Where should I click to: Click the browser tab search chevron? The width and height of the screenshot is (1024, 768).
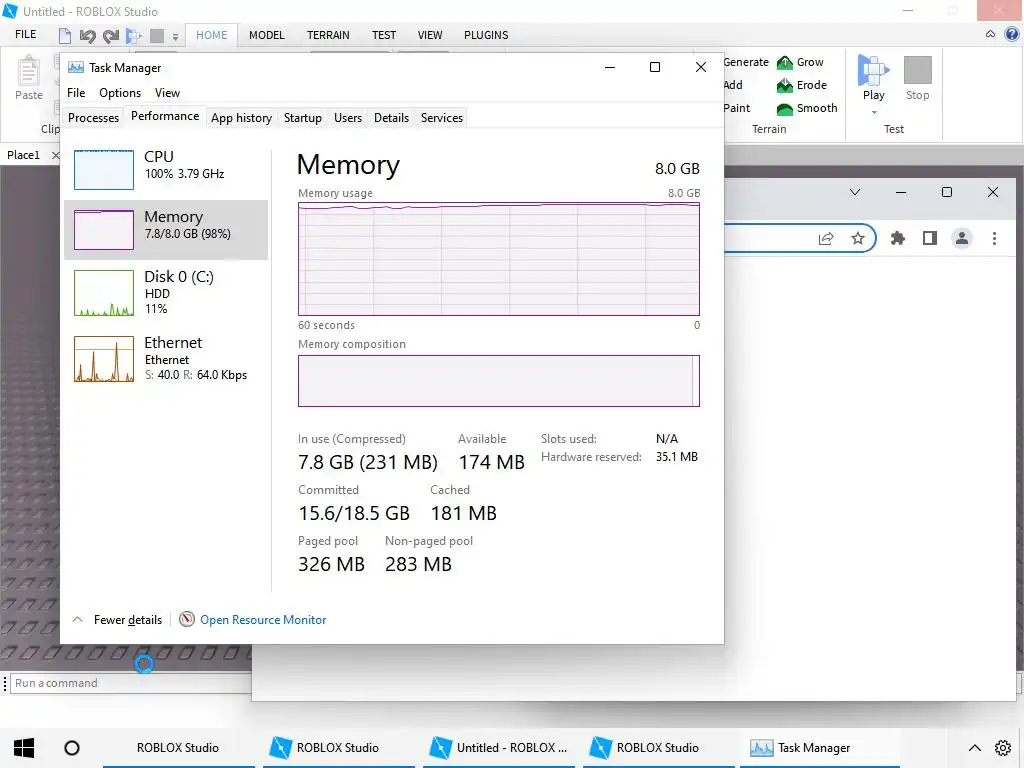(x=855, y=192)
